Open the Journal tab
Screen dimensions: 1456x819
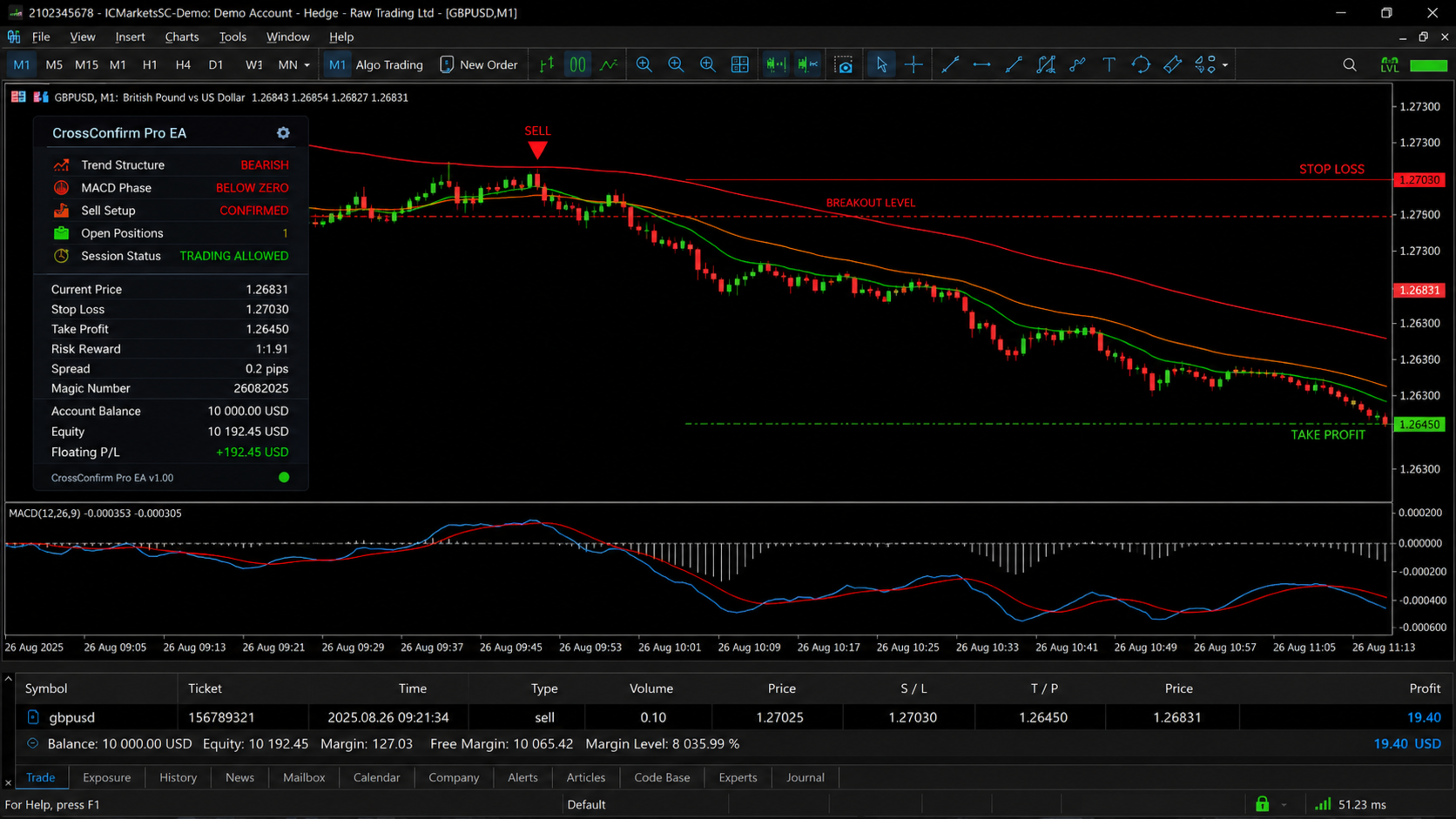click(x=805, y=777)
